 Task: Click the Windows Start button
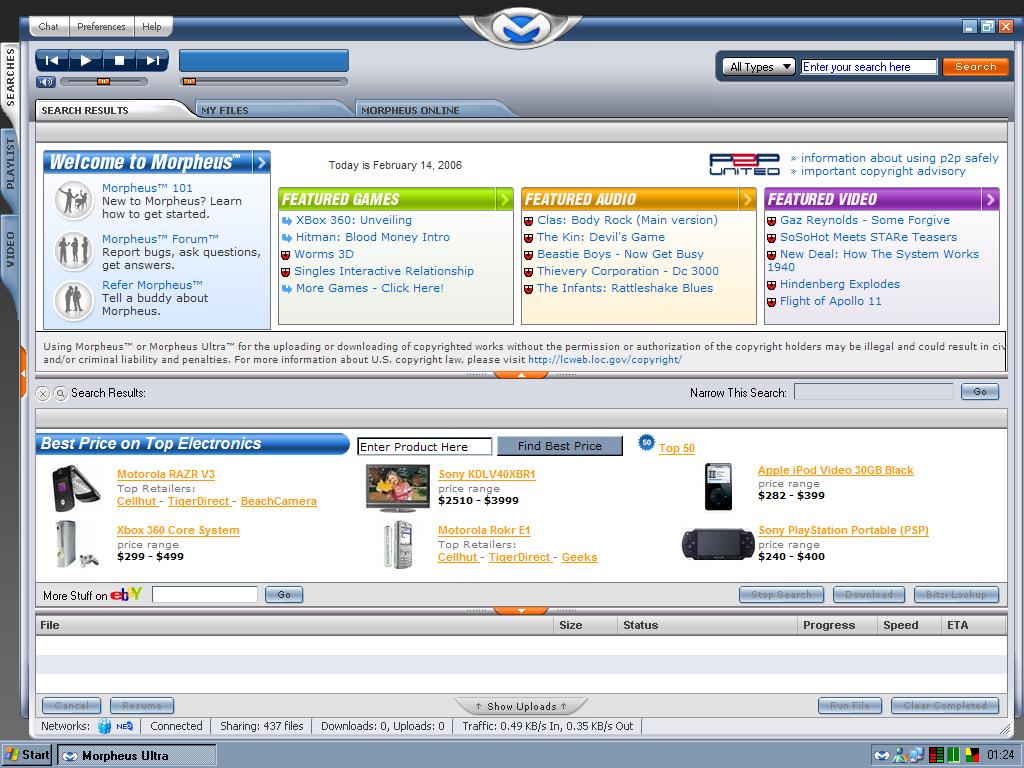click(27, 755)
